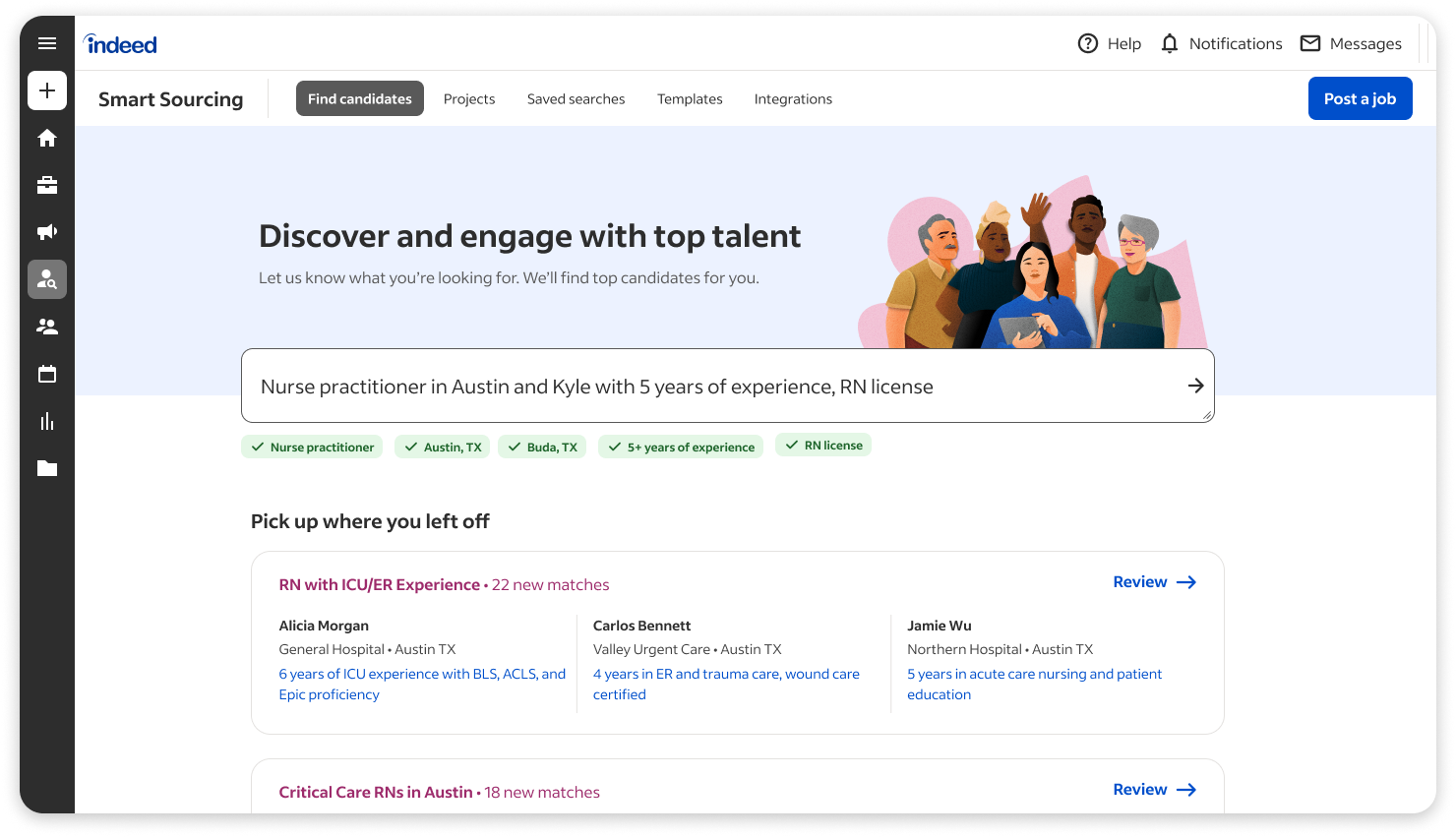Click the plus icon to create something new

tap(46, 90)
